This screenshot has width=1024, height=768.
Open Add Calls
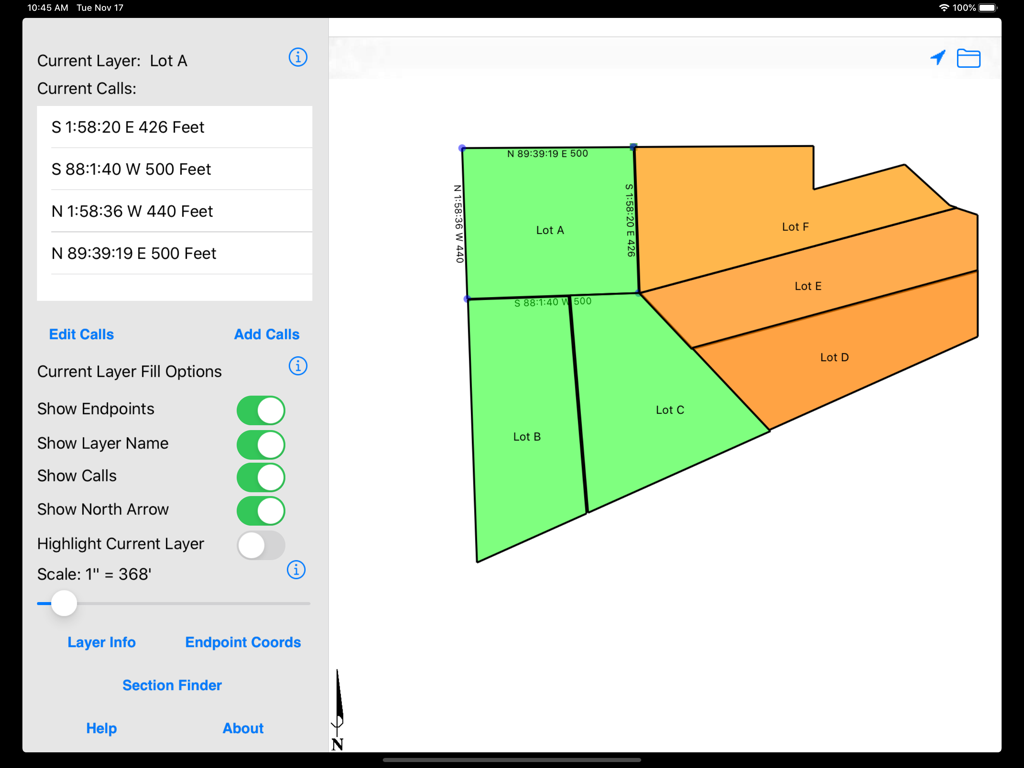266,334
